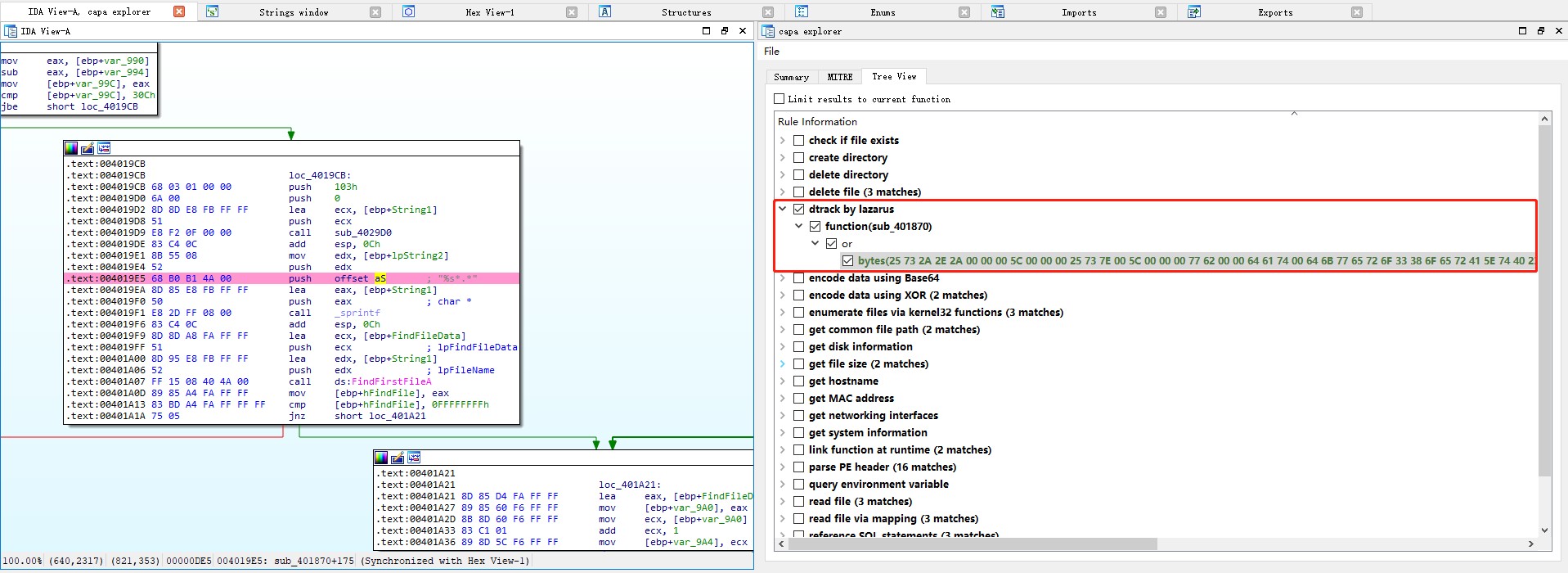Check the get hostname rule checkbox
Image resolution: width=1568 pixels, height=573 pixels.
pyautogui.click(x=799, y=381)
